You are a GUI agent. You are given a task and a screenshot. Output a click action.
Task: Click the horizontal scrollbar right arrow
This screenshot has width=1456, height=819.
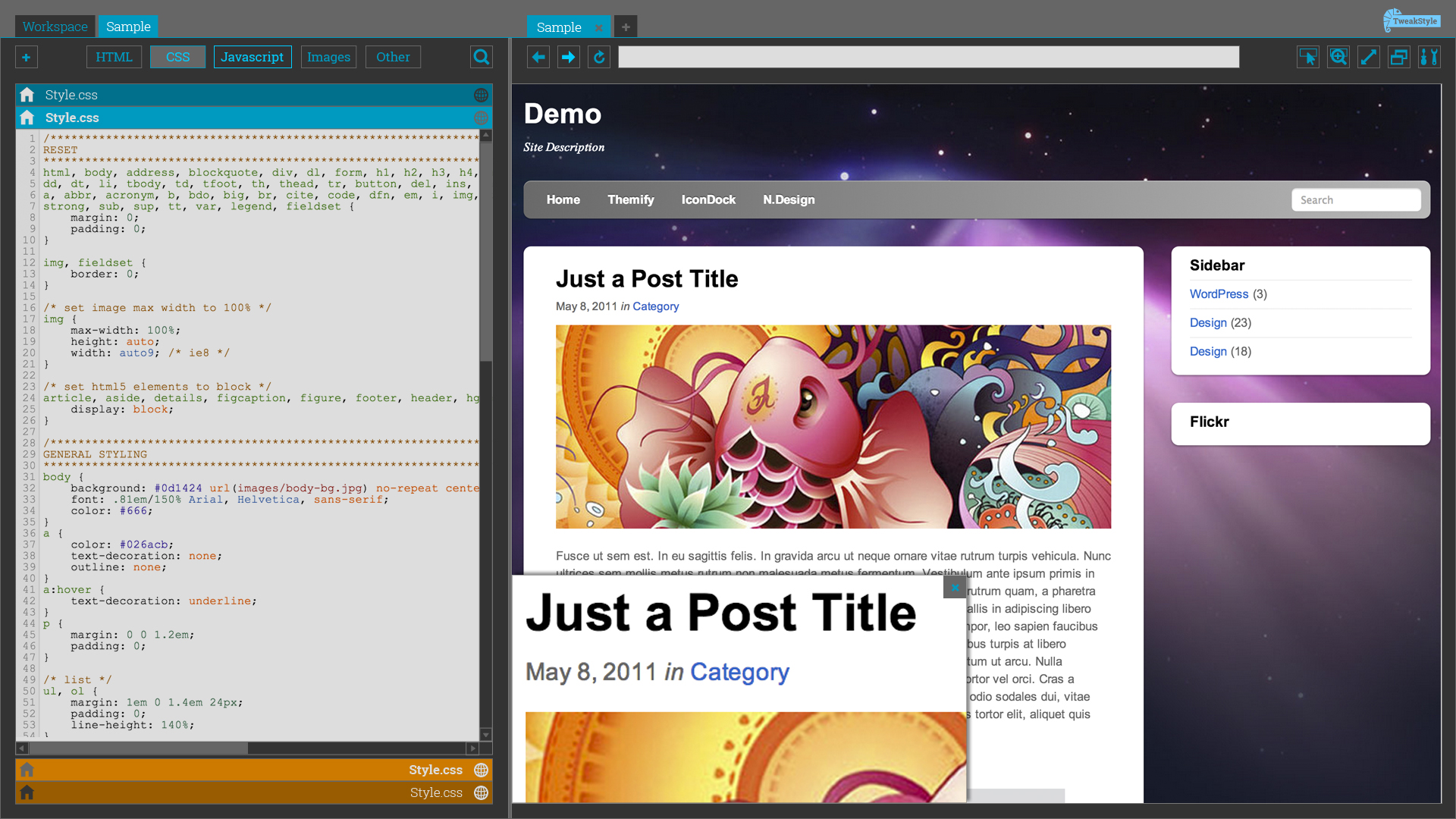(x=472, y=748)
